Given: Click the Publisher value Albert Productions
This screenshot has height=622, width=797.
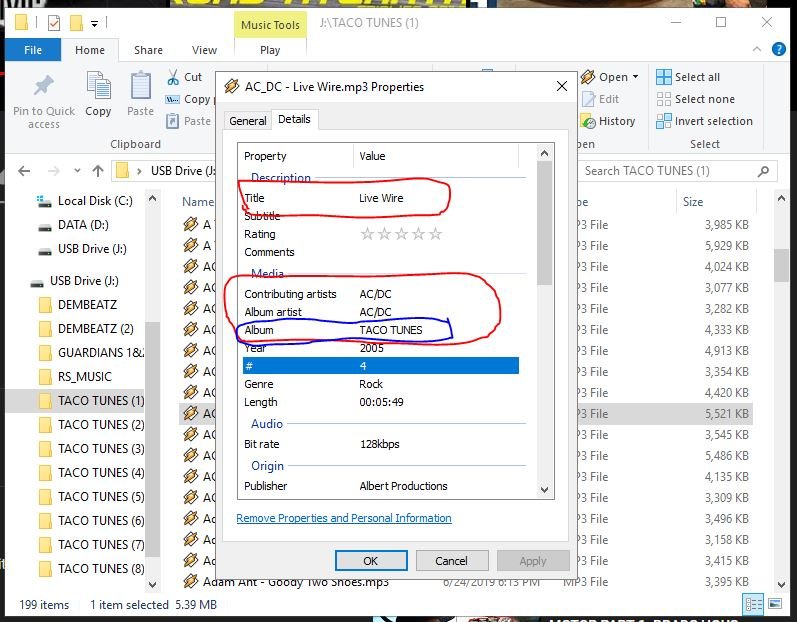Looking at the screenshot, I should click(403, 486).
